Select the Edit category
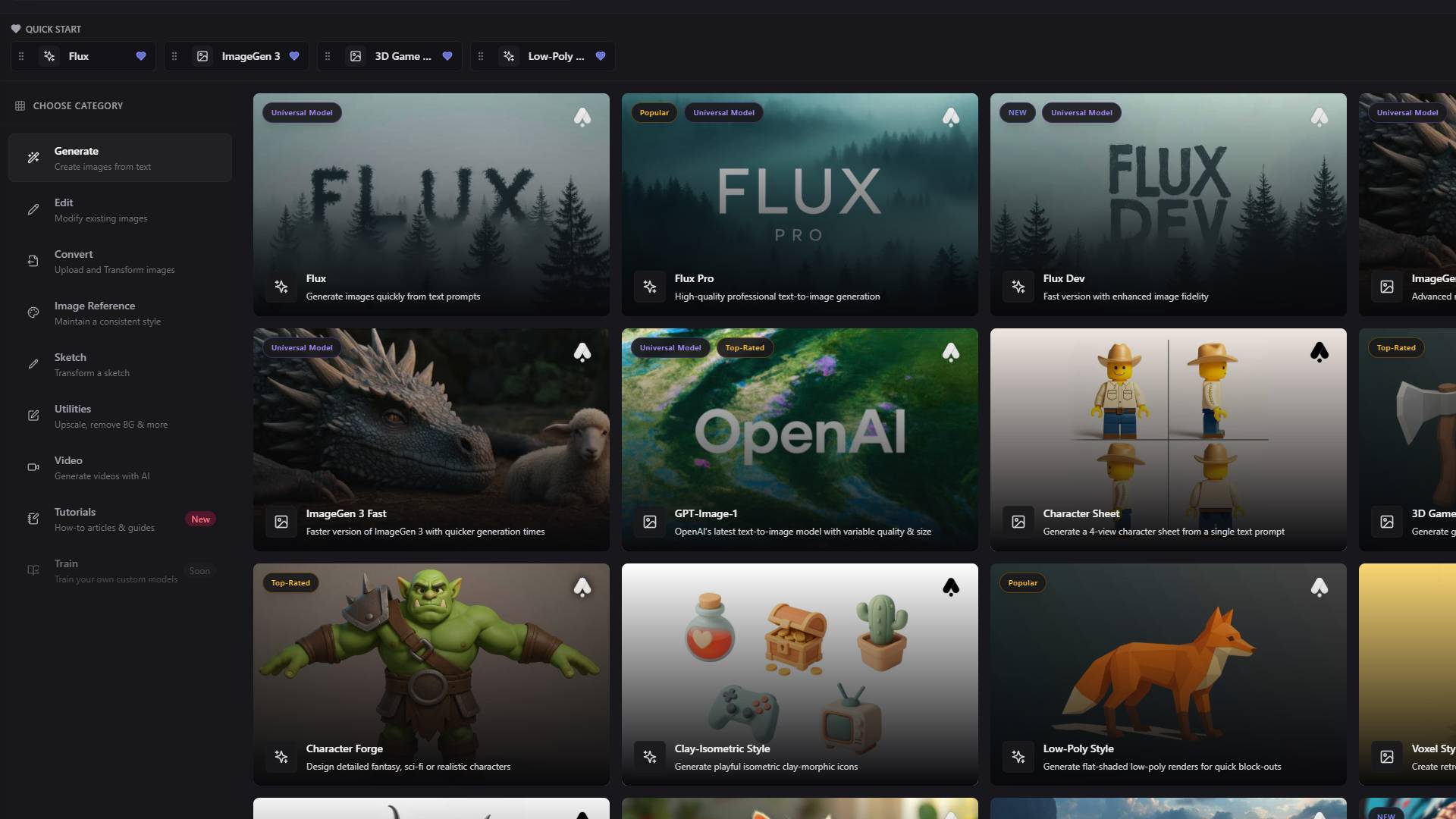 click(120, 209)
